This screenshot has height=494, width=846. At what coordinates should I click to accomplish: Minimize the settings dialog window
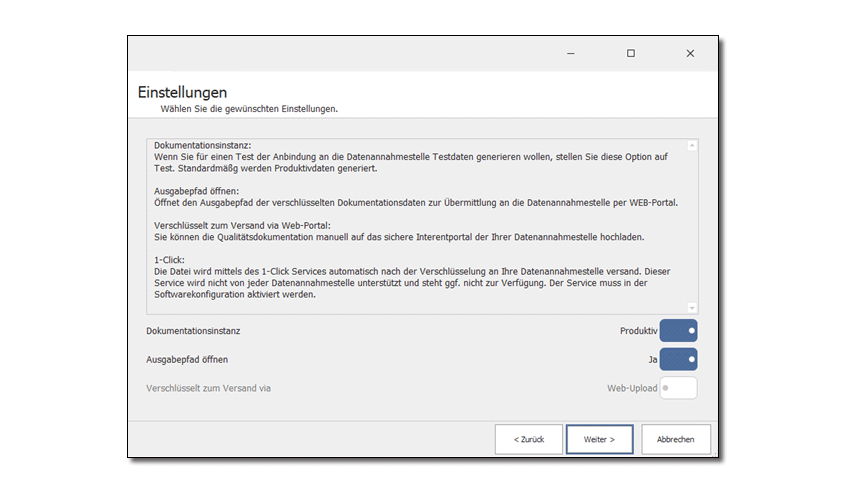click(570, 54)
